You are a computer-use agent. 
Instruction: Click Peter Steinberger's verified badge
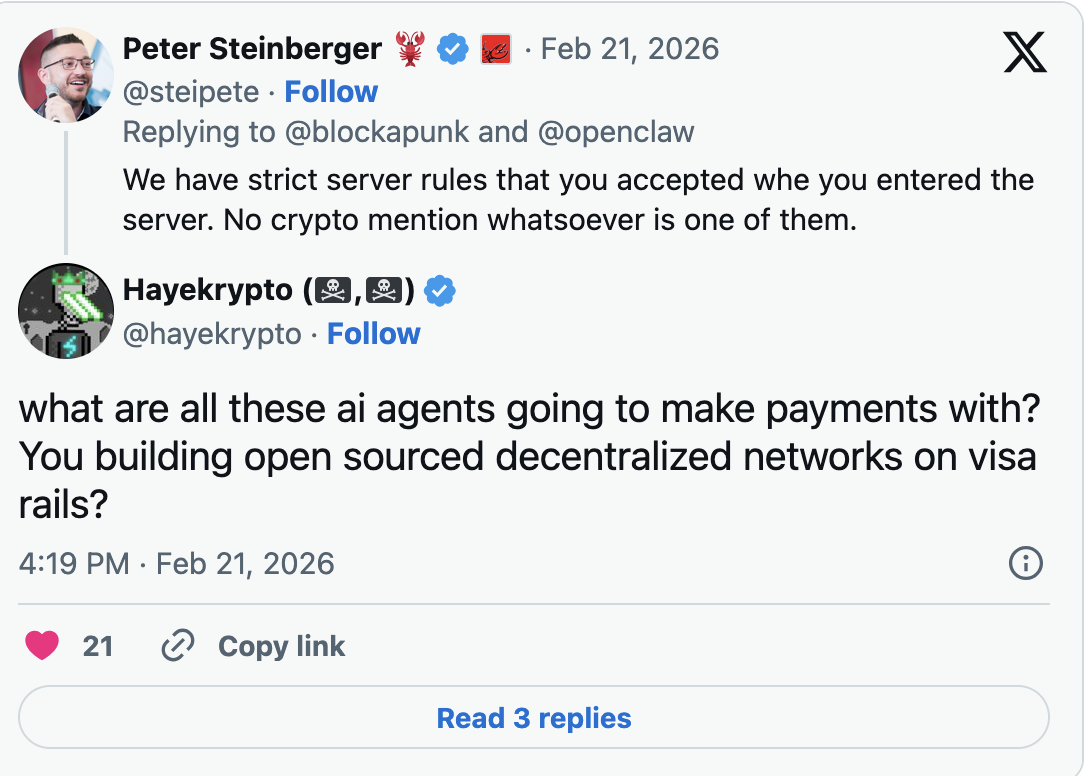453,47
